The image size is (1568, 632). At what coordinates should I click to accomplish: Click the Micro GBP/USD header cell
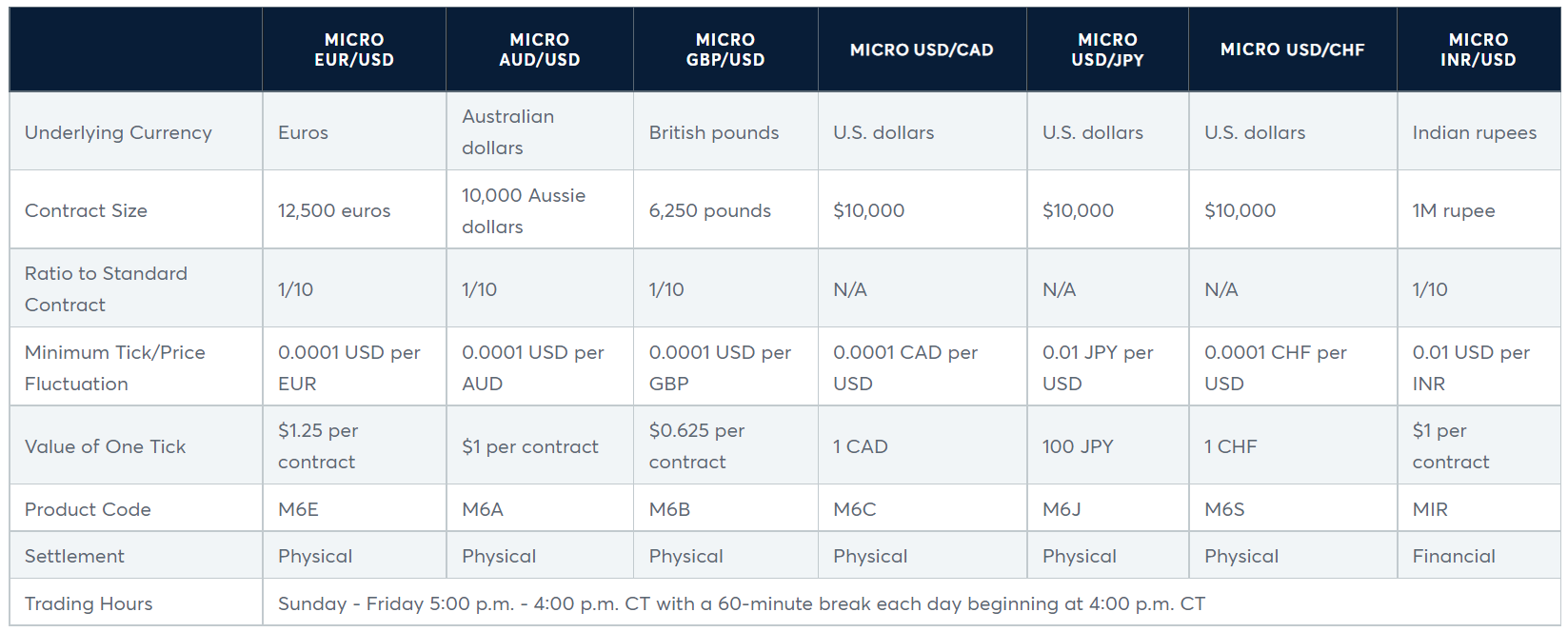724,49
